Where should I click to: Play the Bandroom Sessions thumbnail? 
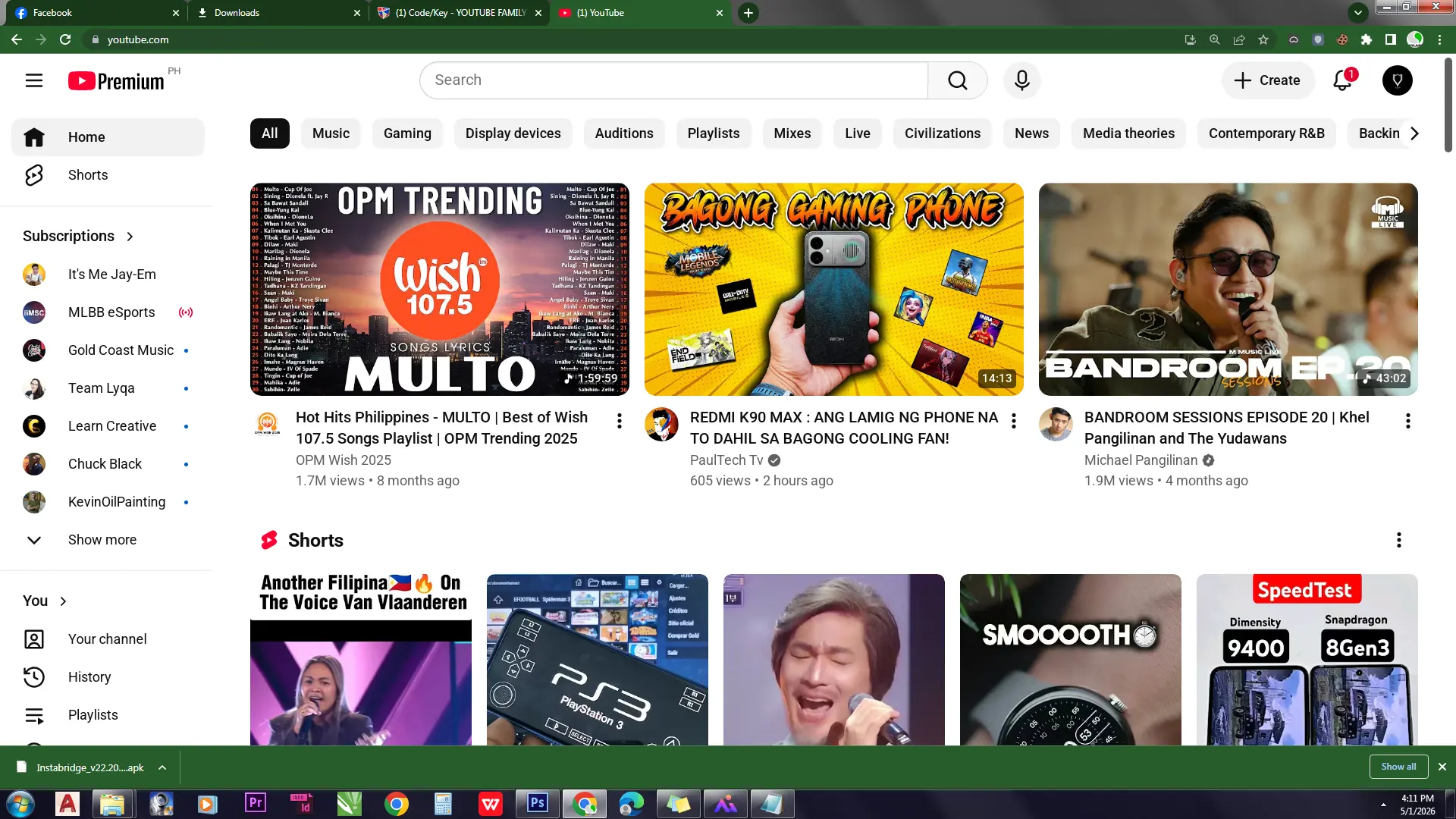pos(1228,289)
